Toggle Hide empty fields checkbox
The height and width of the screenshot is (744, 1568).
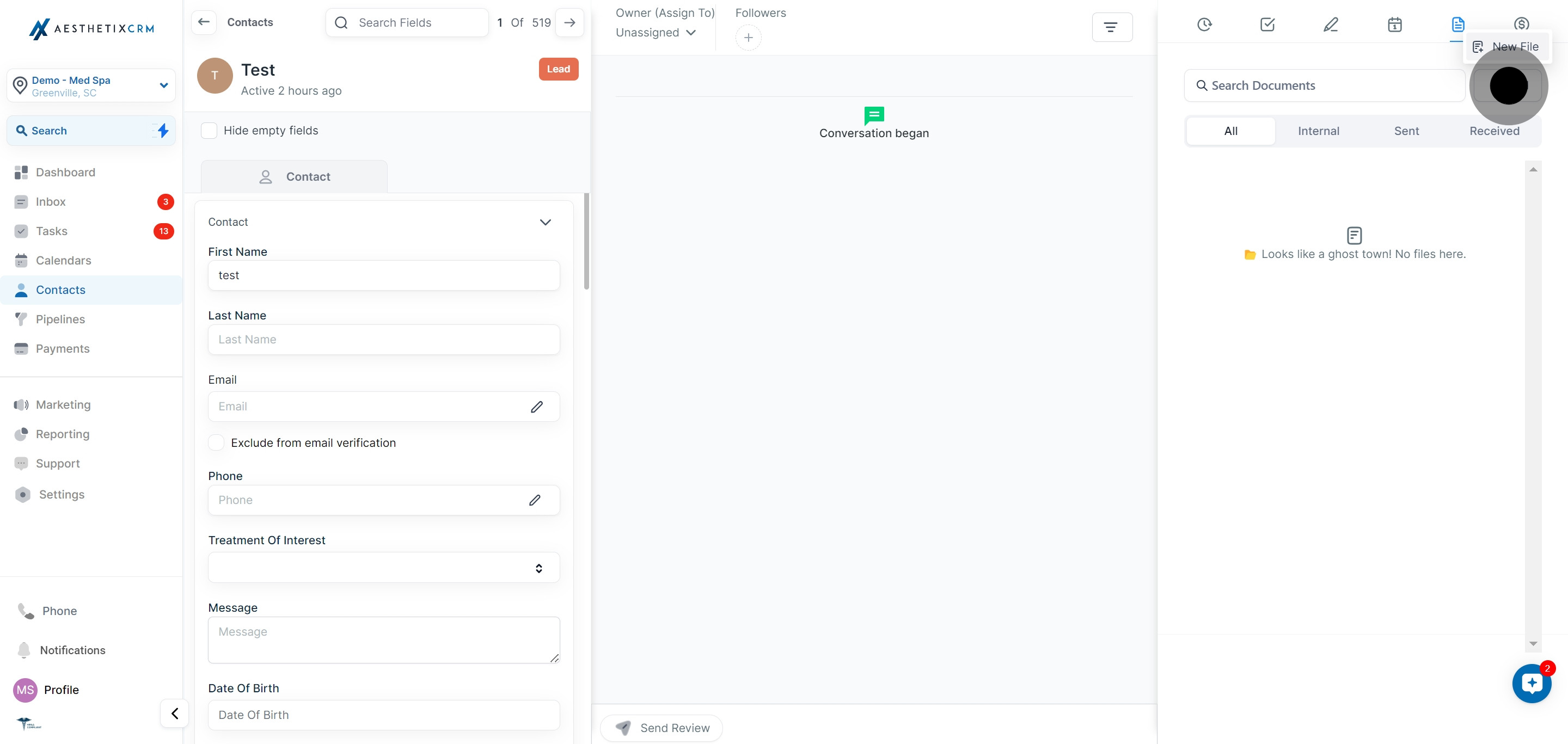pyautogui.click(x=209, y=131)
